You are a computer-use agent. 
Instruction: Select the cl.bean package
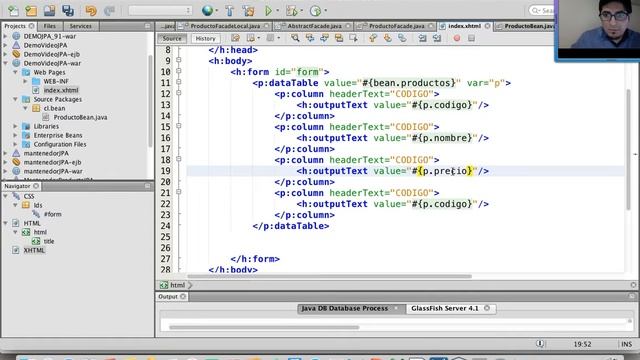[54, 108]
